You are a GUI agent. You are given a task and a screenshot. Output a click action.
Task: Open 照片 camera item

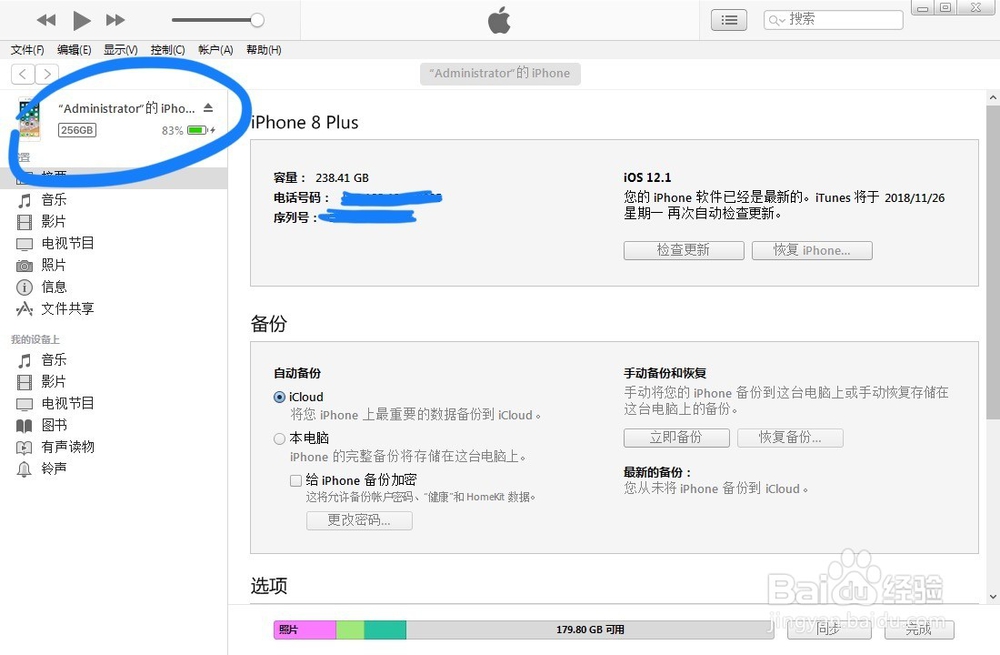[x=54, y=265]
